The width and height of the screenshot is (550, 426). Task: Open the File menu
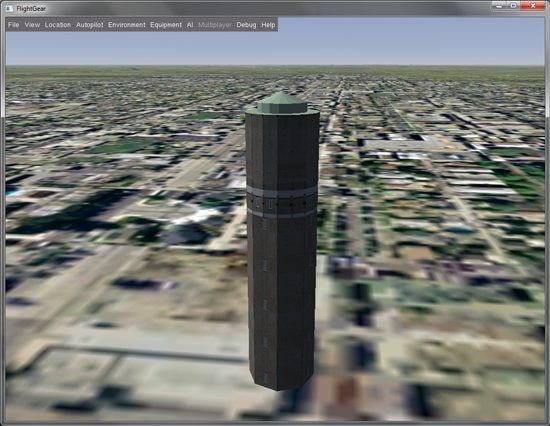pos(13,25)
